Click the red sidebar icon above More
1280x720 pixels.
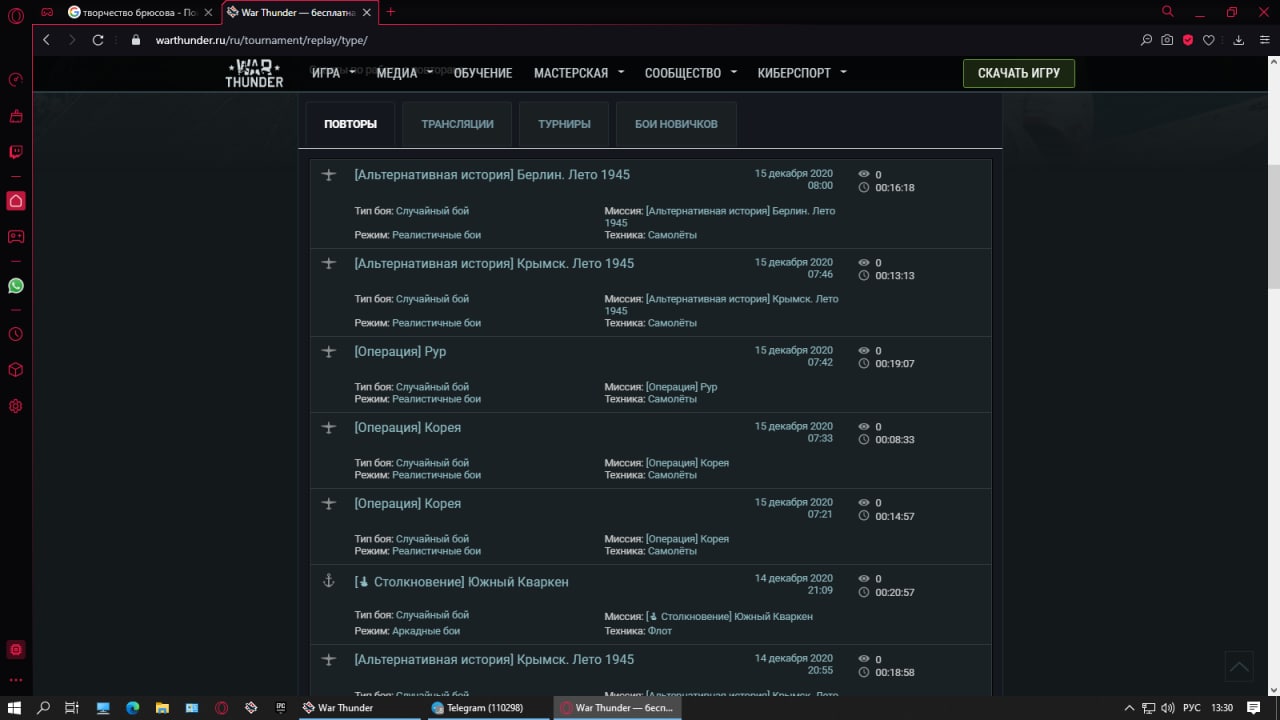click(x=15, y=650)
